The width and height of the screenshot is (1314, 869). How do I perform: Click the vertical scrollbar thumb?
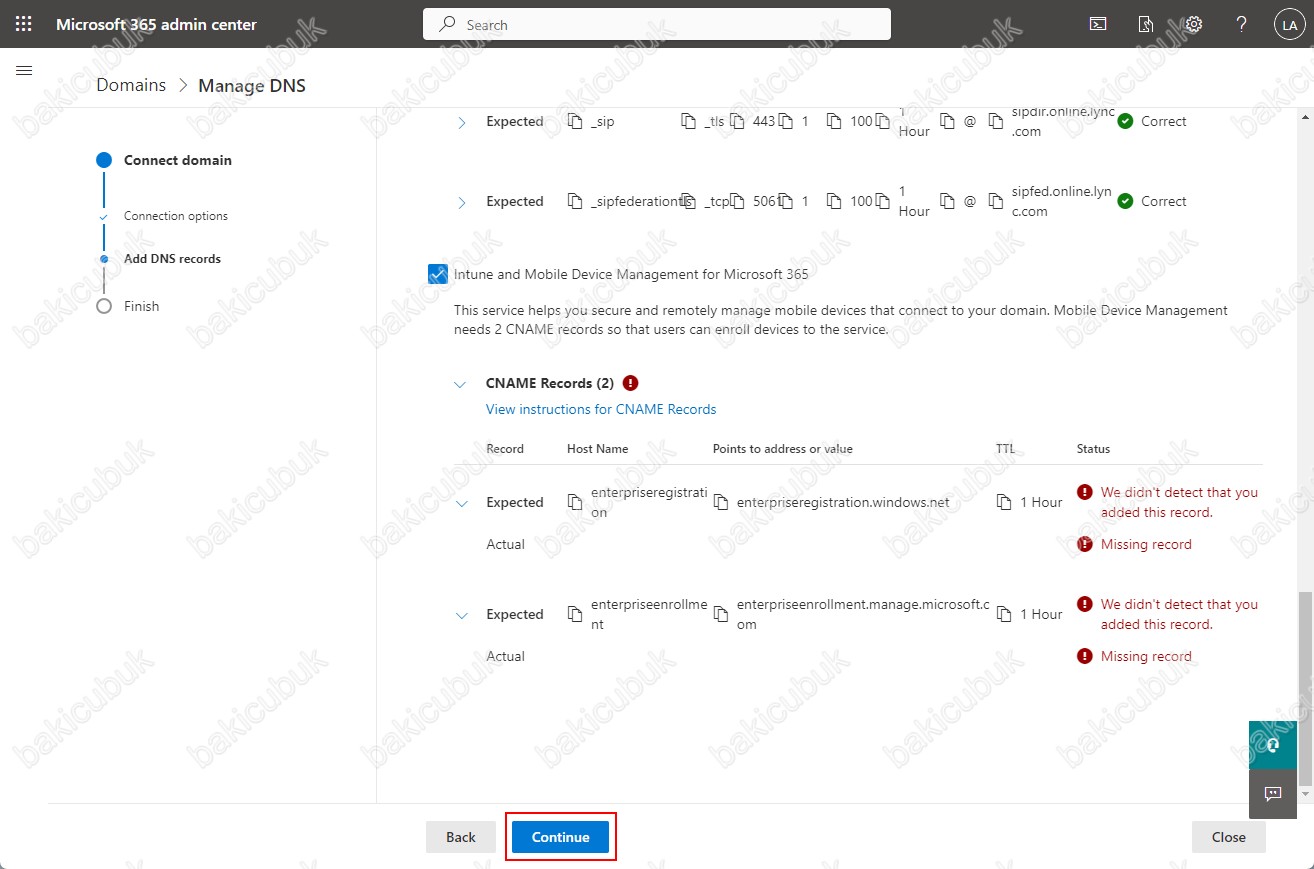click(x=1307, y=689)
